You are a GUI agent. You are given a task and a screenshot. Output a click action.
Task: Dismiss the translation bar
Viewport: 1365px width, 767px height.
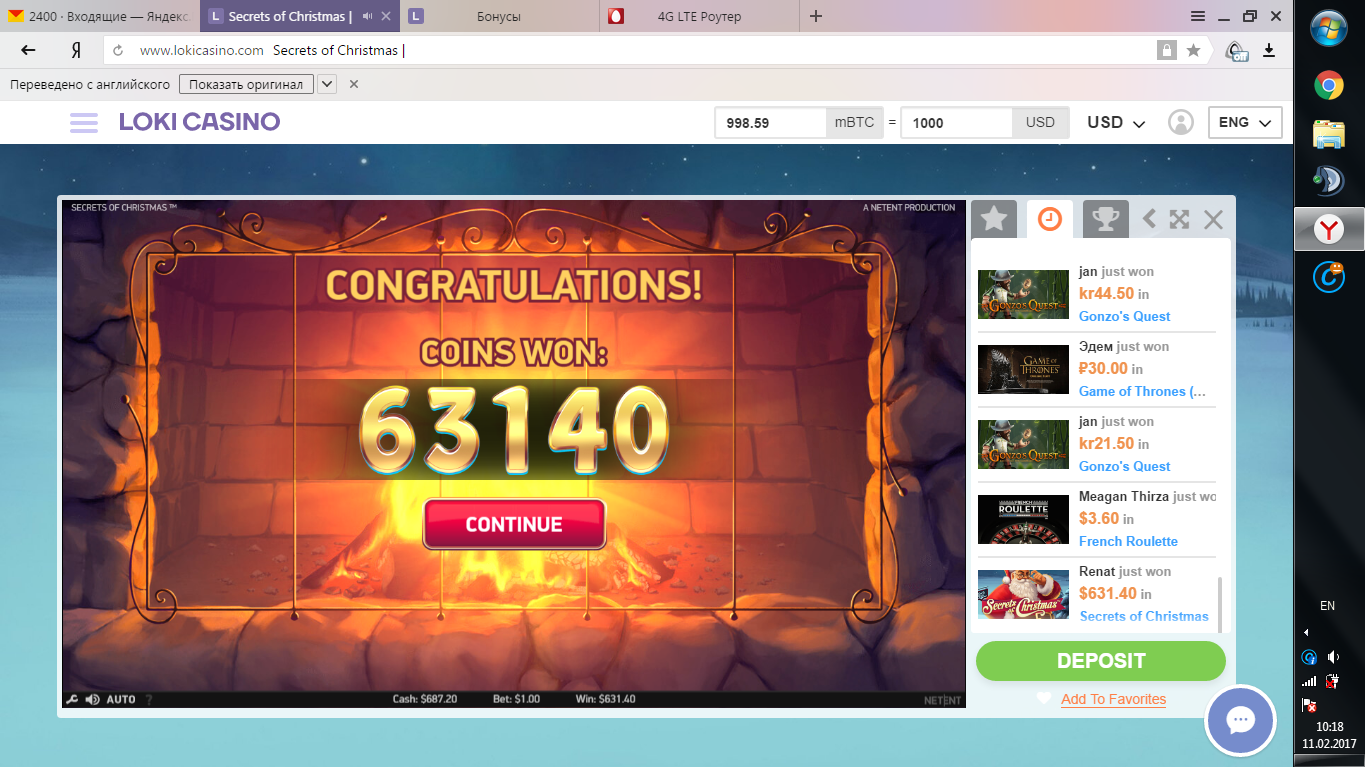coord(354,84)
